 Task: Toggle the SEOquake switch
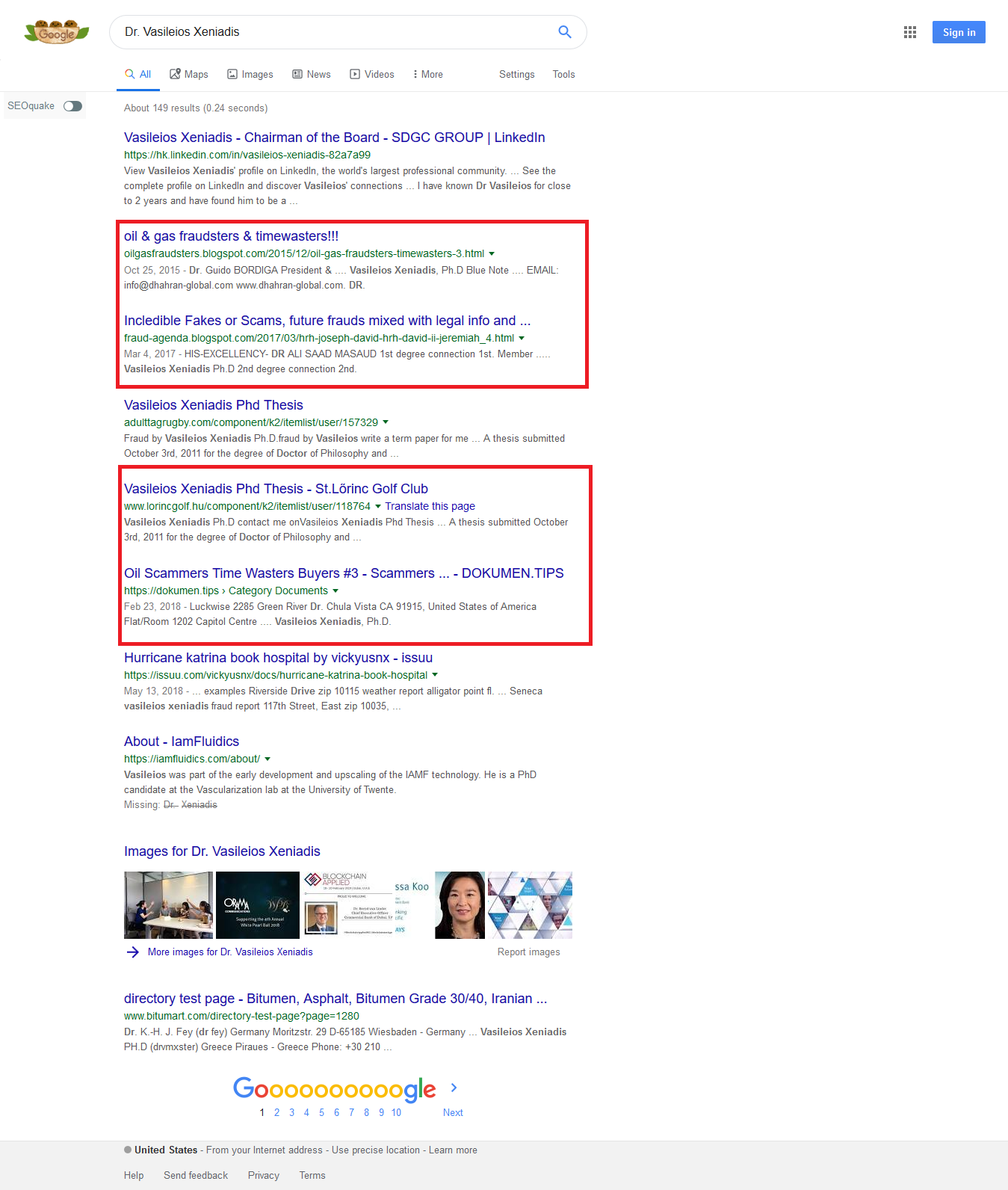72,106
